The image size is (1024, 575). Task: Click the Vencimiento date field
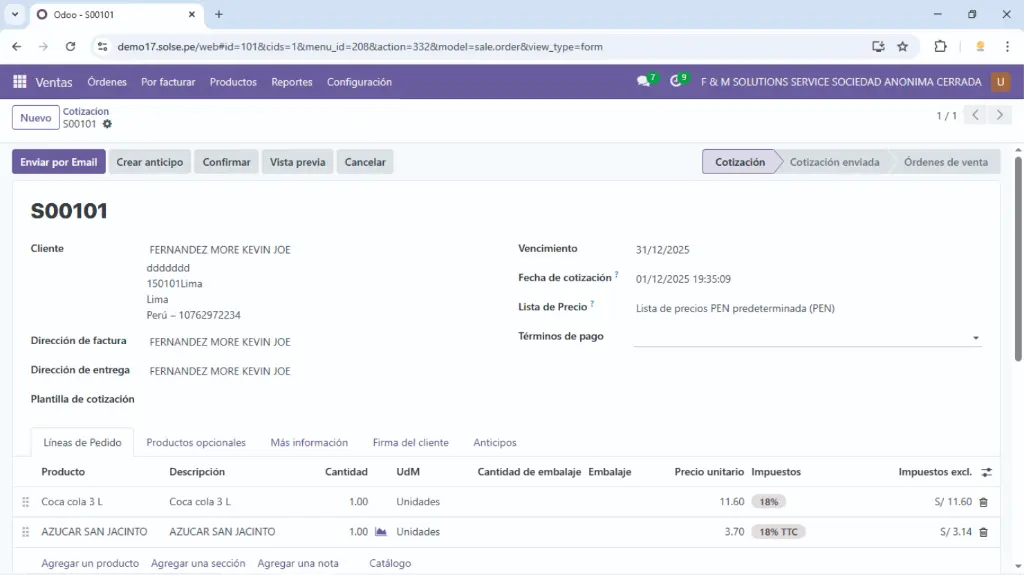(663, 250)
